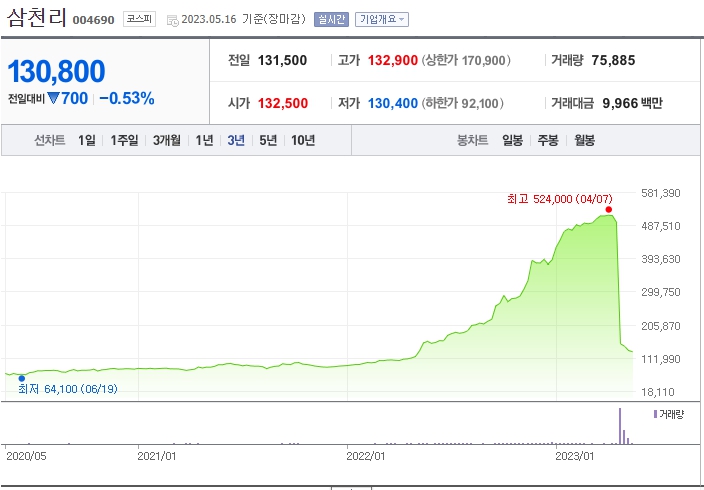Select the 1일 line chart period
Image resolution: width=704 pixels, height=490 pixels.
(x=87, y=140)
